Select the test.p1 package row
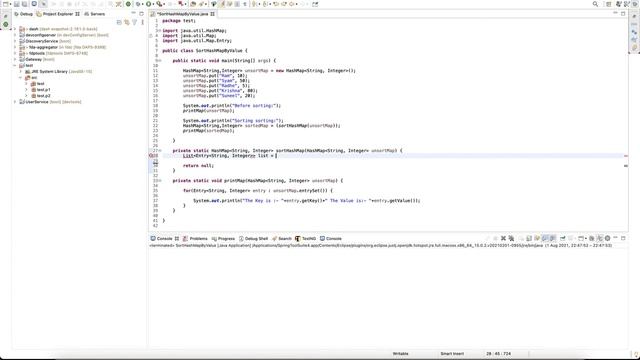 pos(41,90)
